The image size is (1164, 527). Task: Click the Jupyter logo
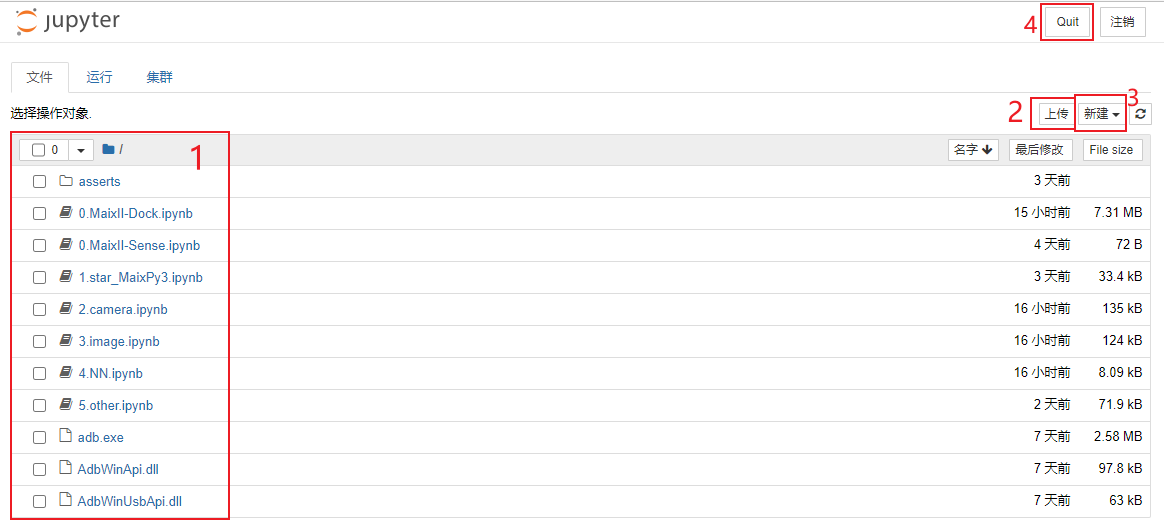[67, 22]
